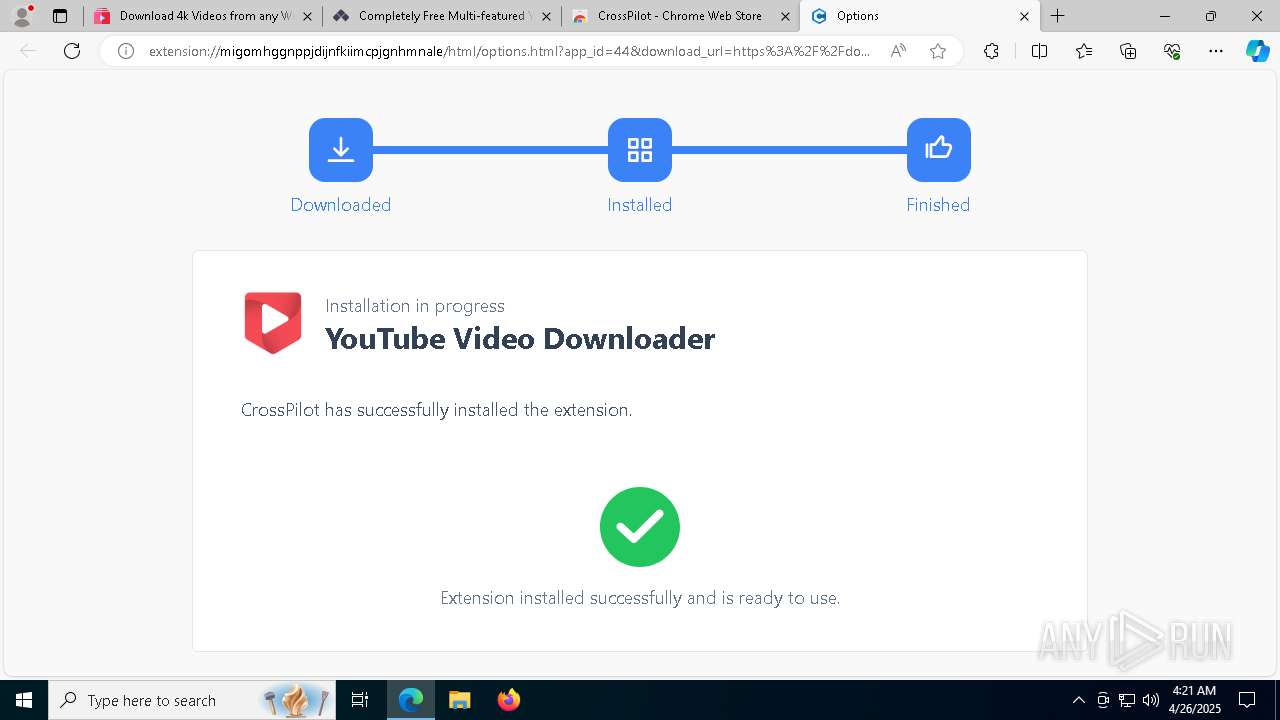Click the Downloaded step icon
This screenshot has height=720, width=1280.
[341, 150]
